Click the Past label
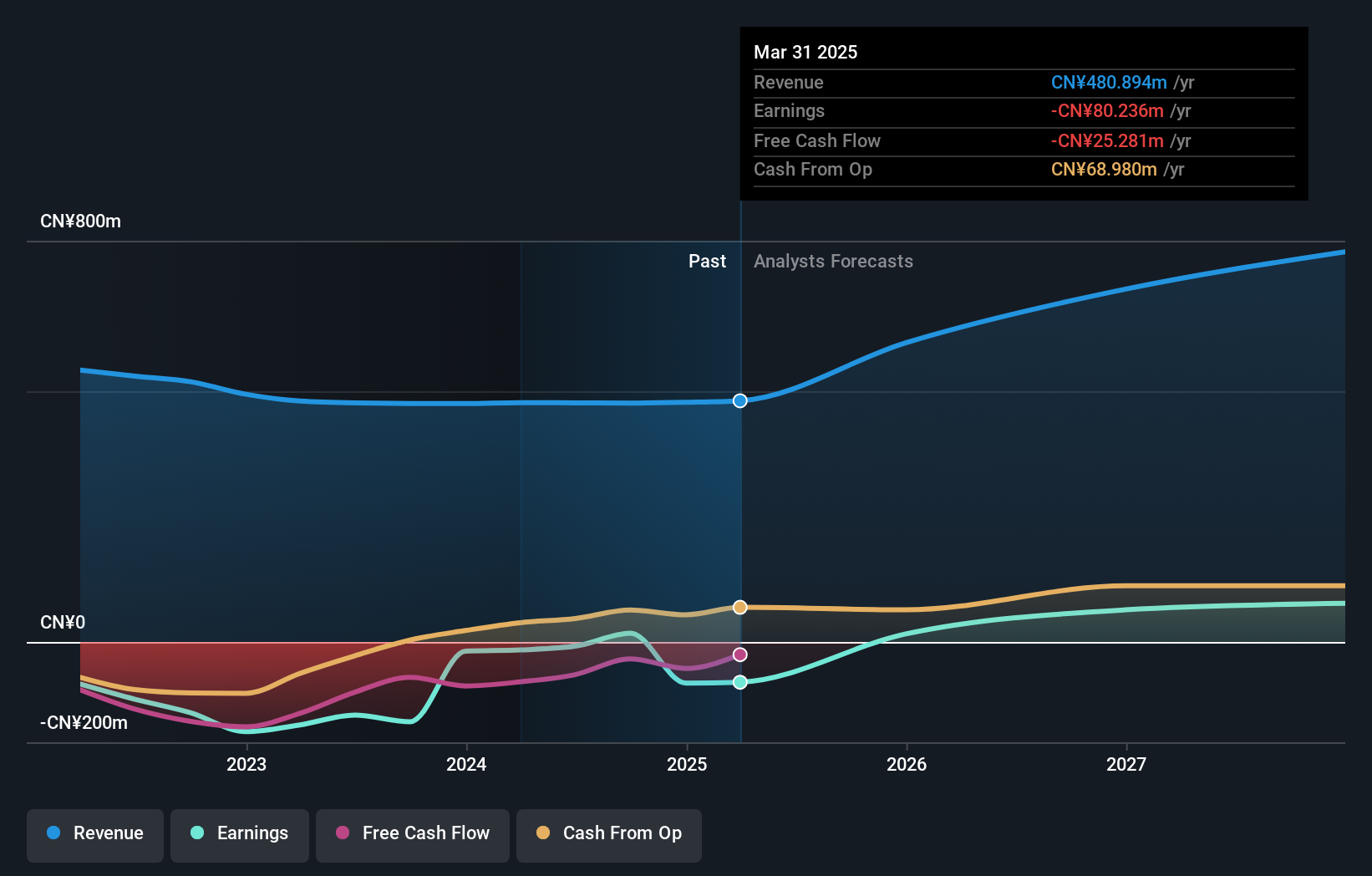1372x876 pixels. pyautogui.click(x=707, y=262)
